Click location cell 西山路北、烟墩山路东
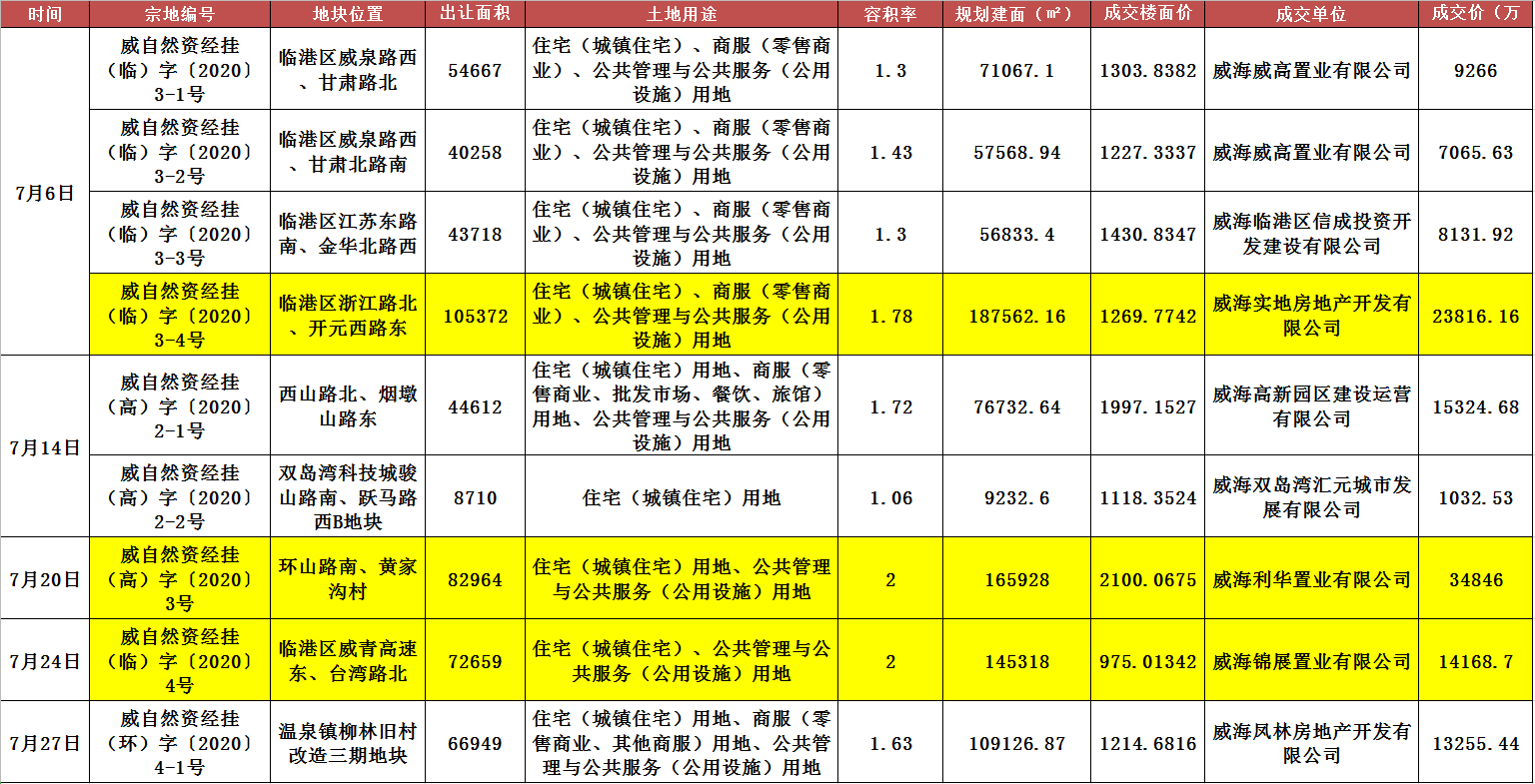Viewport: 1535px width, 784px height. tap(348, 406)
